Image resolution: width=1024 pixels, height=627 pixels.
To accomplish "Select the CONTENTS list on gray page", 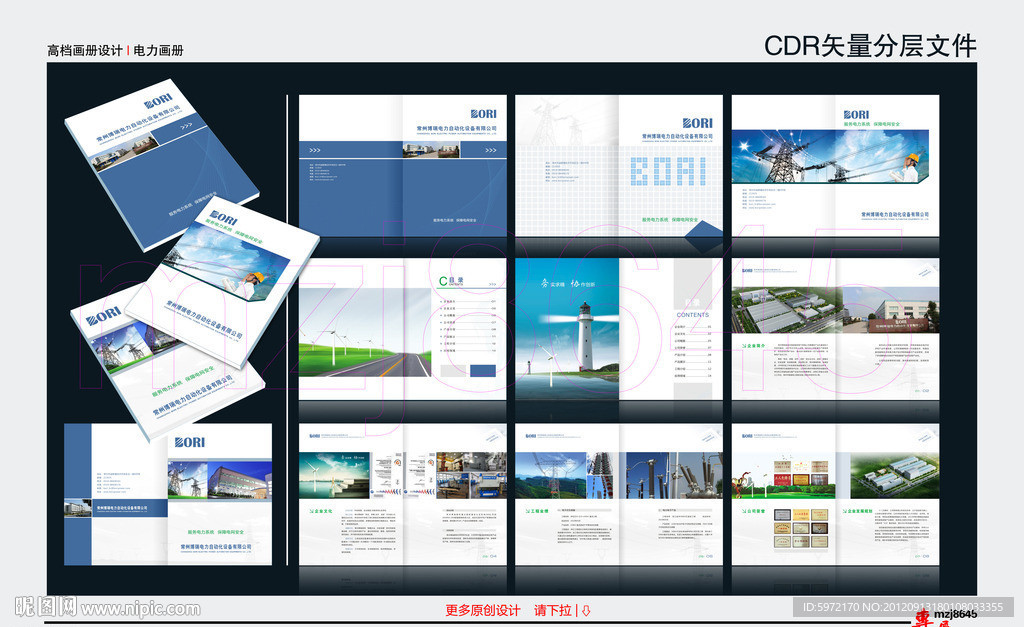I will click(692, 342).
